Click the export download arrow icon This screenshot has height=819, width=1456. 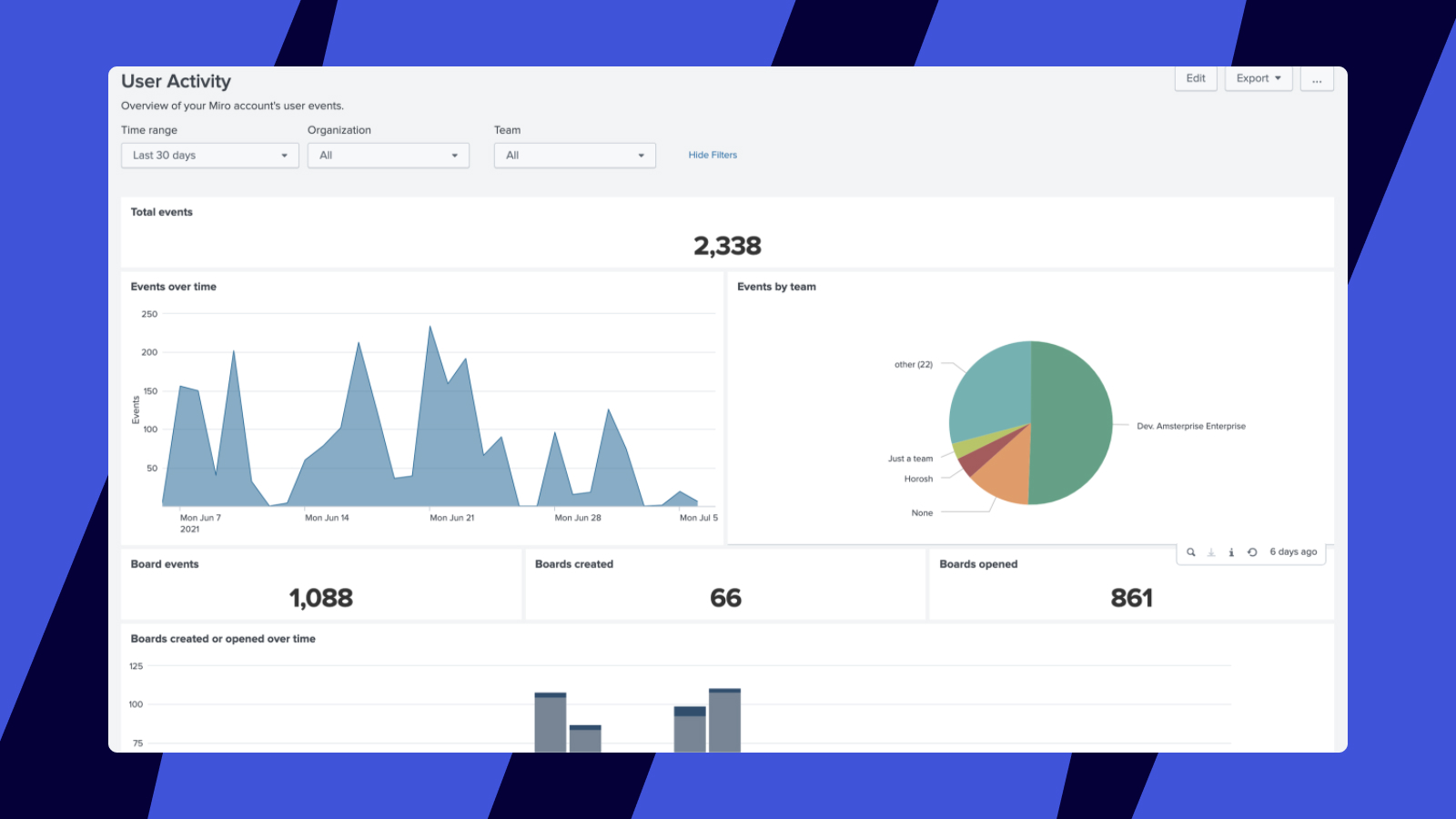click(1211, 552)
